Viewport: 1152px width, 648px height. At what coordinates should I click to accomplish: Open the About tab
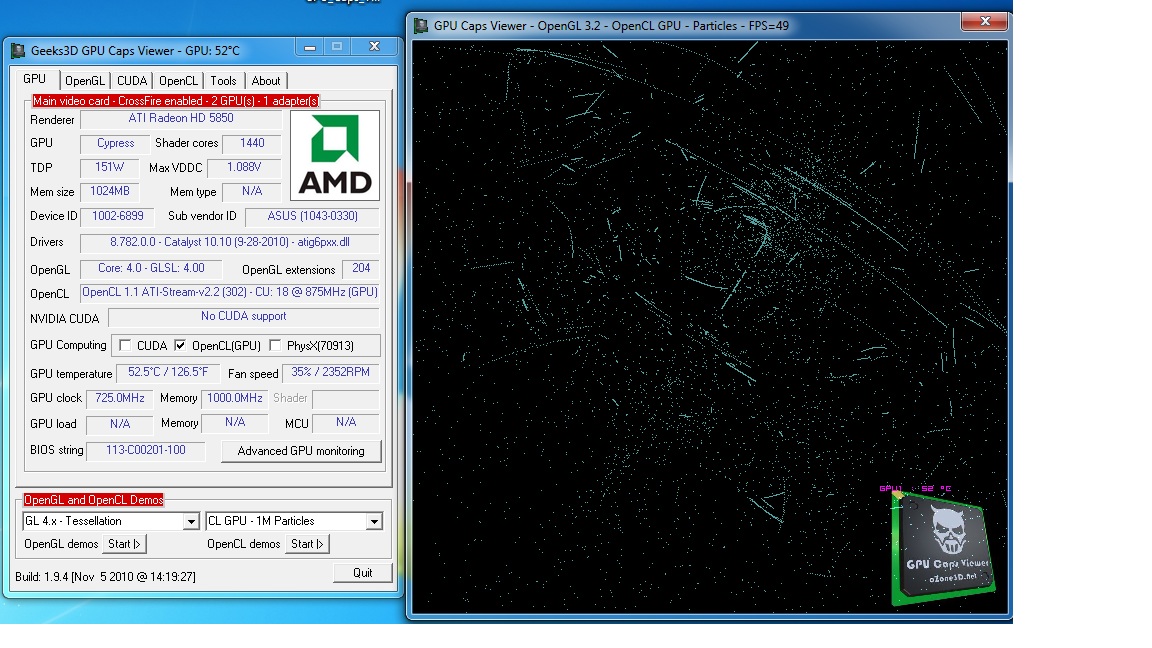266,81
